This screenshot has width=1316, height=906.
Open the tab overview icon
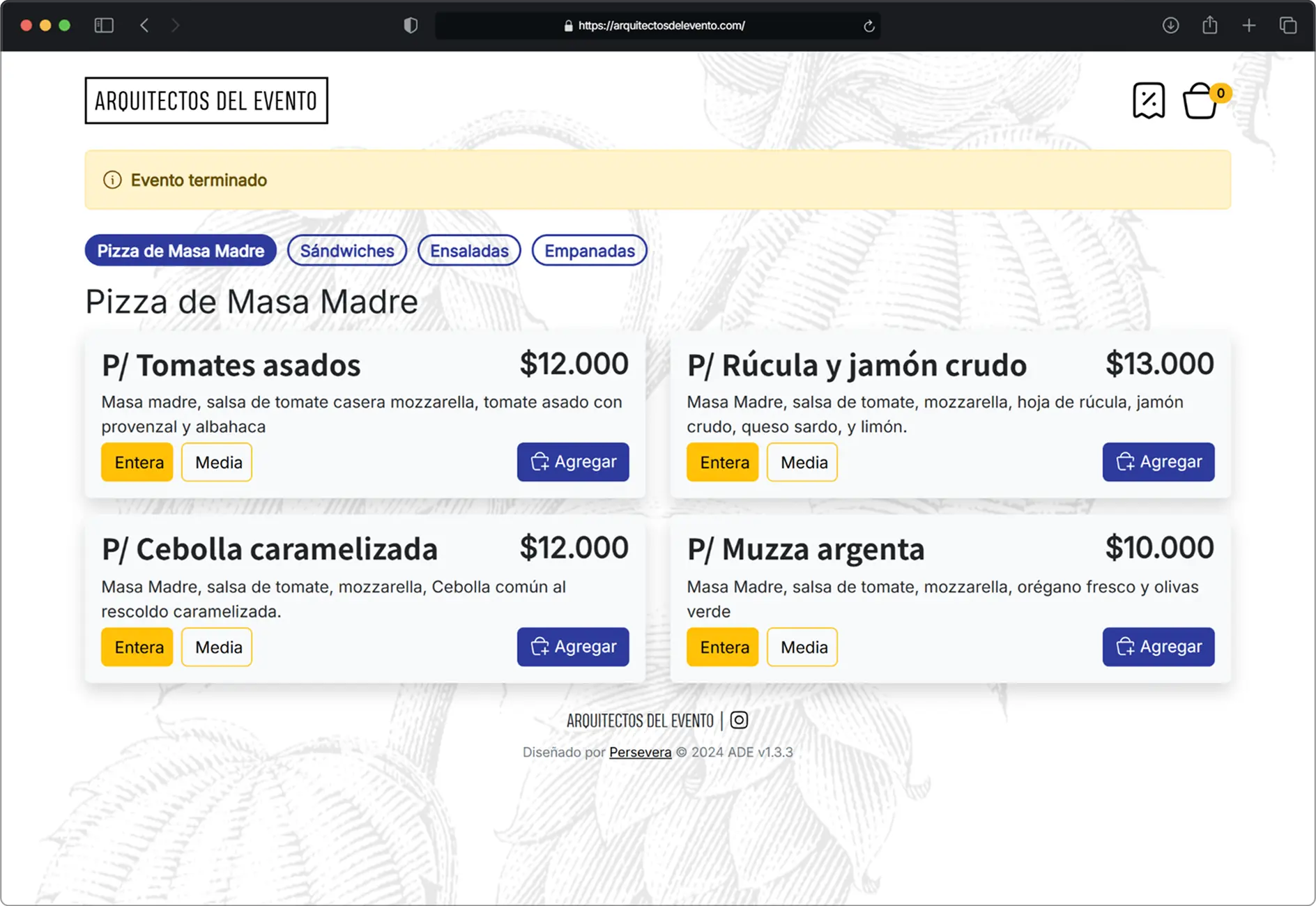pyautogui.click(x=1287, y=26)
